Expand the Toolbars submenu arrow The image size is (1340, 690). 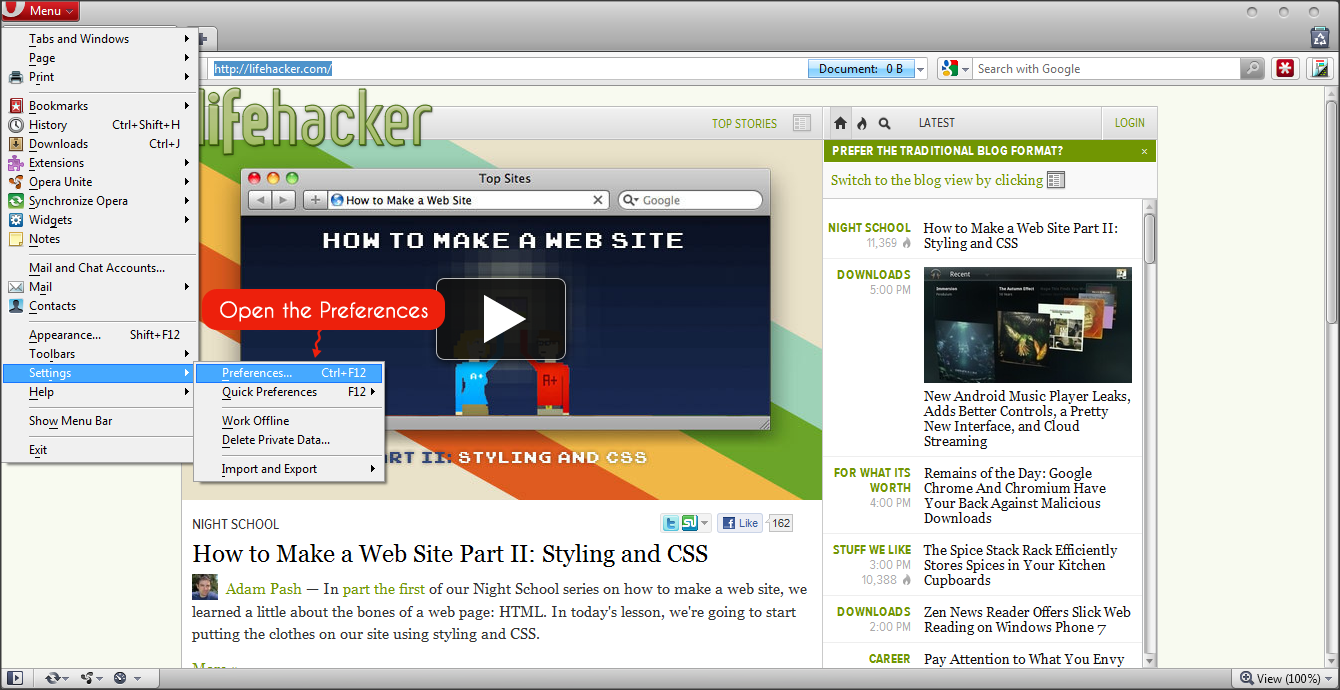pyautogui.click(x=187, y=354)
